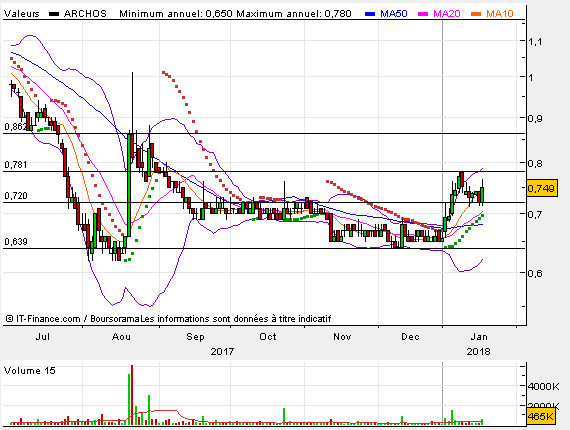Click the largest red volume bar
The height and width of the screenshot is (430, 570).
click(x=132, y=395)
